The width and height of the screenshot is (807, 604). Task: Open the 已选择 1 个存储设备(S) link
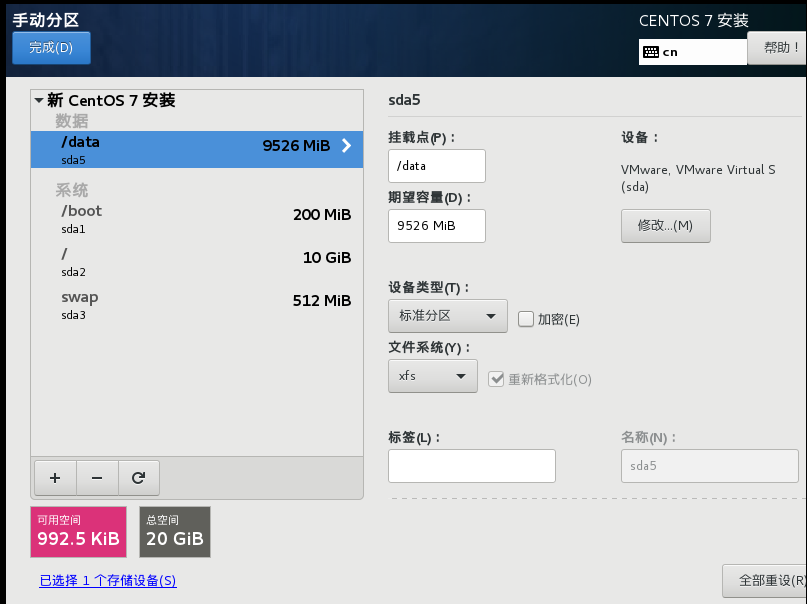[108, 580]
